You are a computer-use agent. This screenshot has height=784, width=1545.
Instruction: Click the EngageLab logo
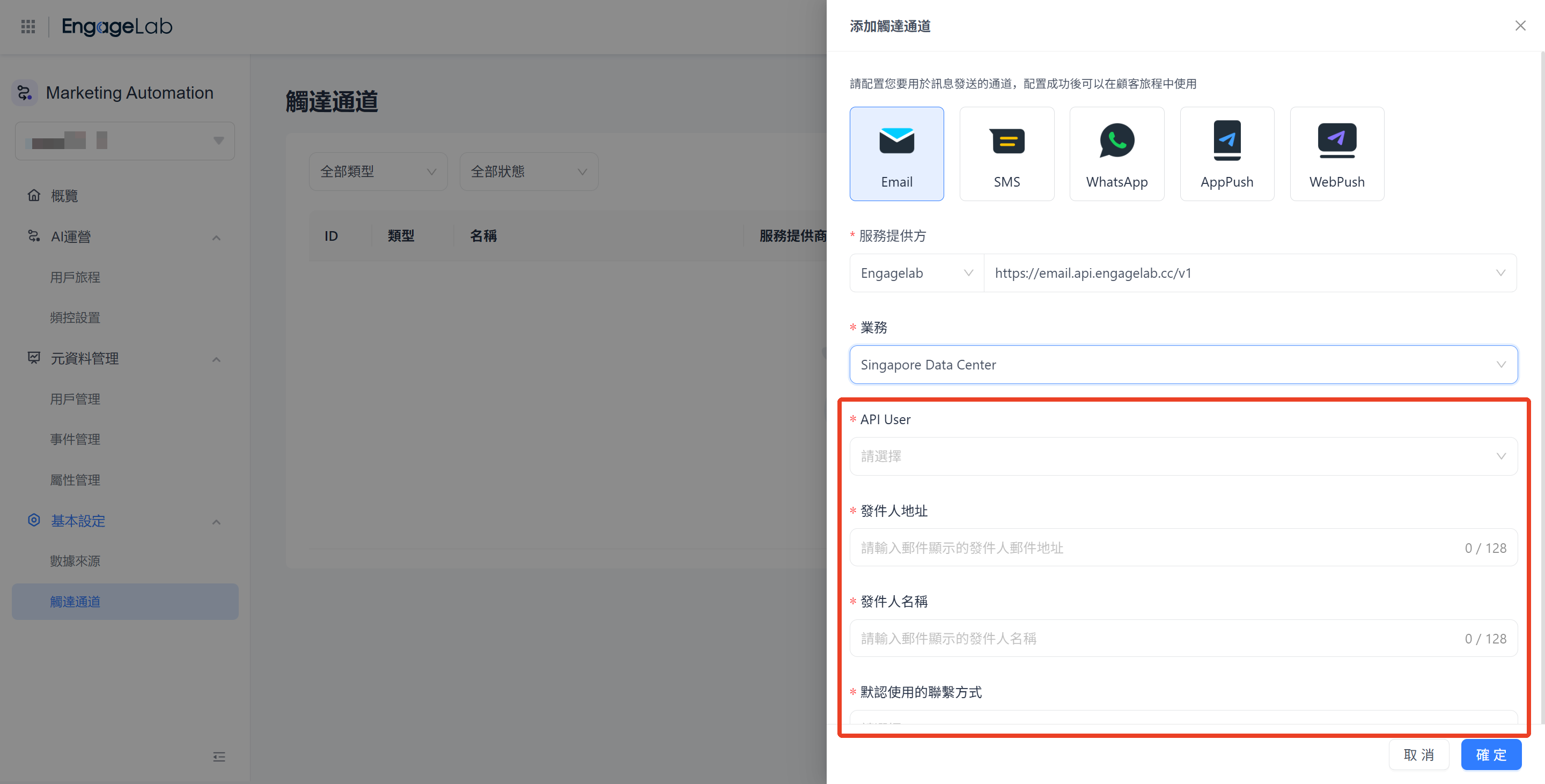117,26
